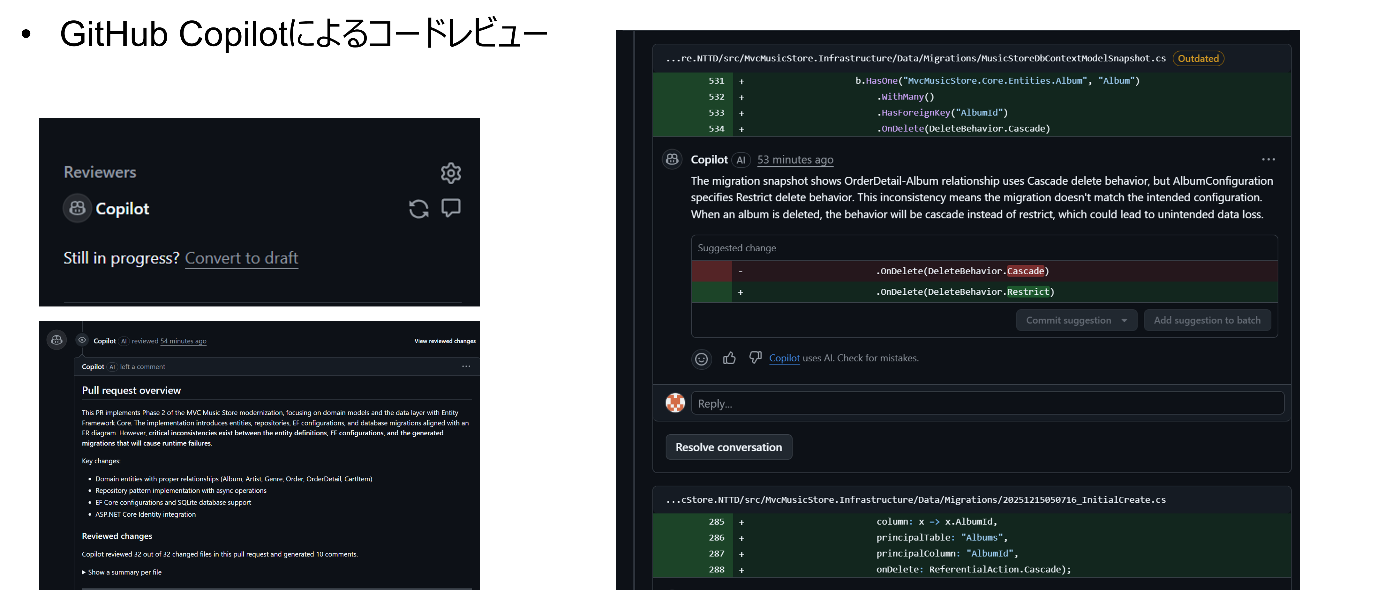
Task: Click line number 285 in diff
Action: [x=716, y=522]
